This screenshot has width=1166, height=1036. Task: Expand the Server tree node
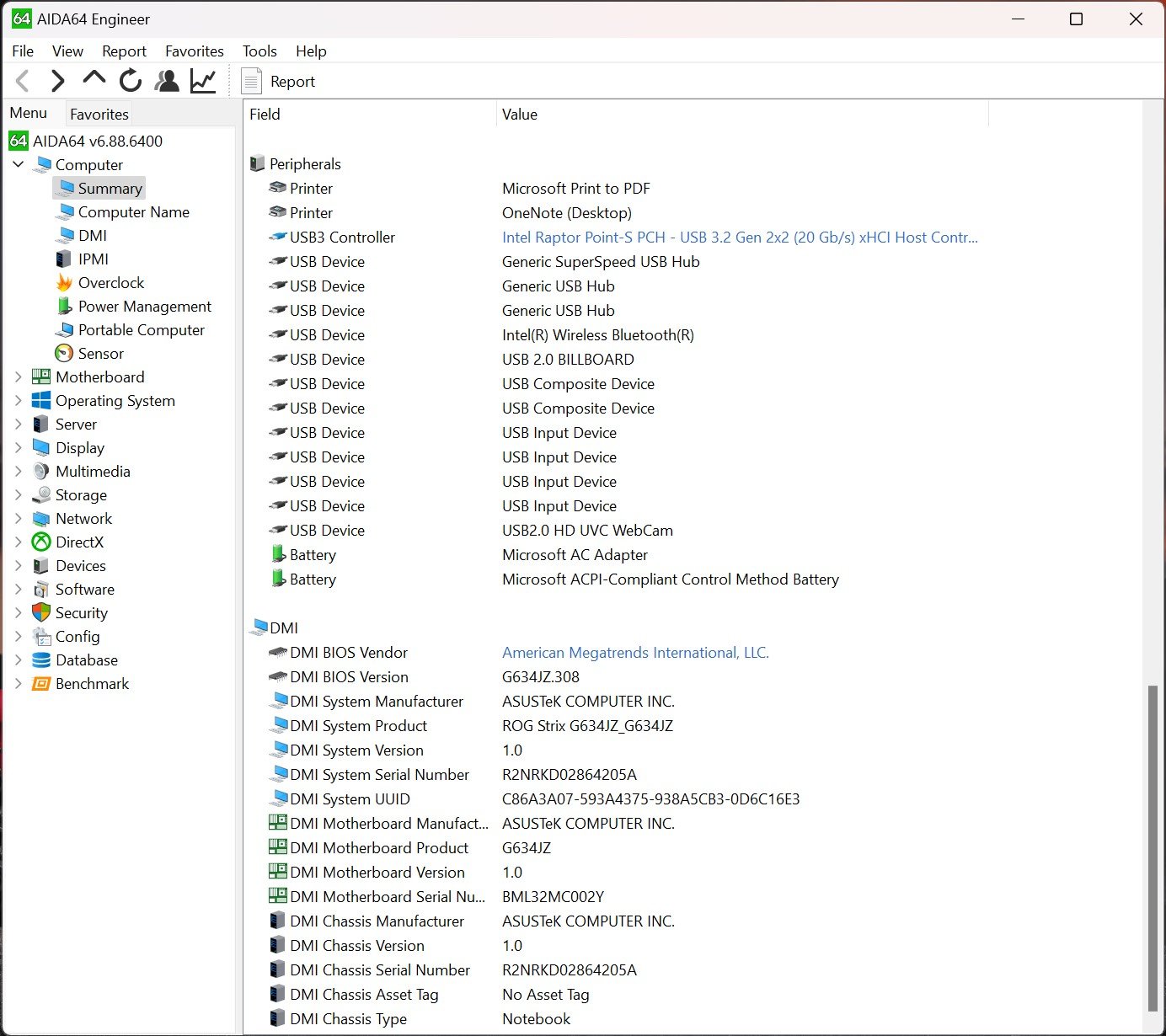coord(19,425)
